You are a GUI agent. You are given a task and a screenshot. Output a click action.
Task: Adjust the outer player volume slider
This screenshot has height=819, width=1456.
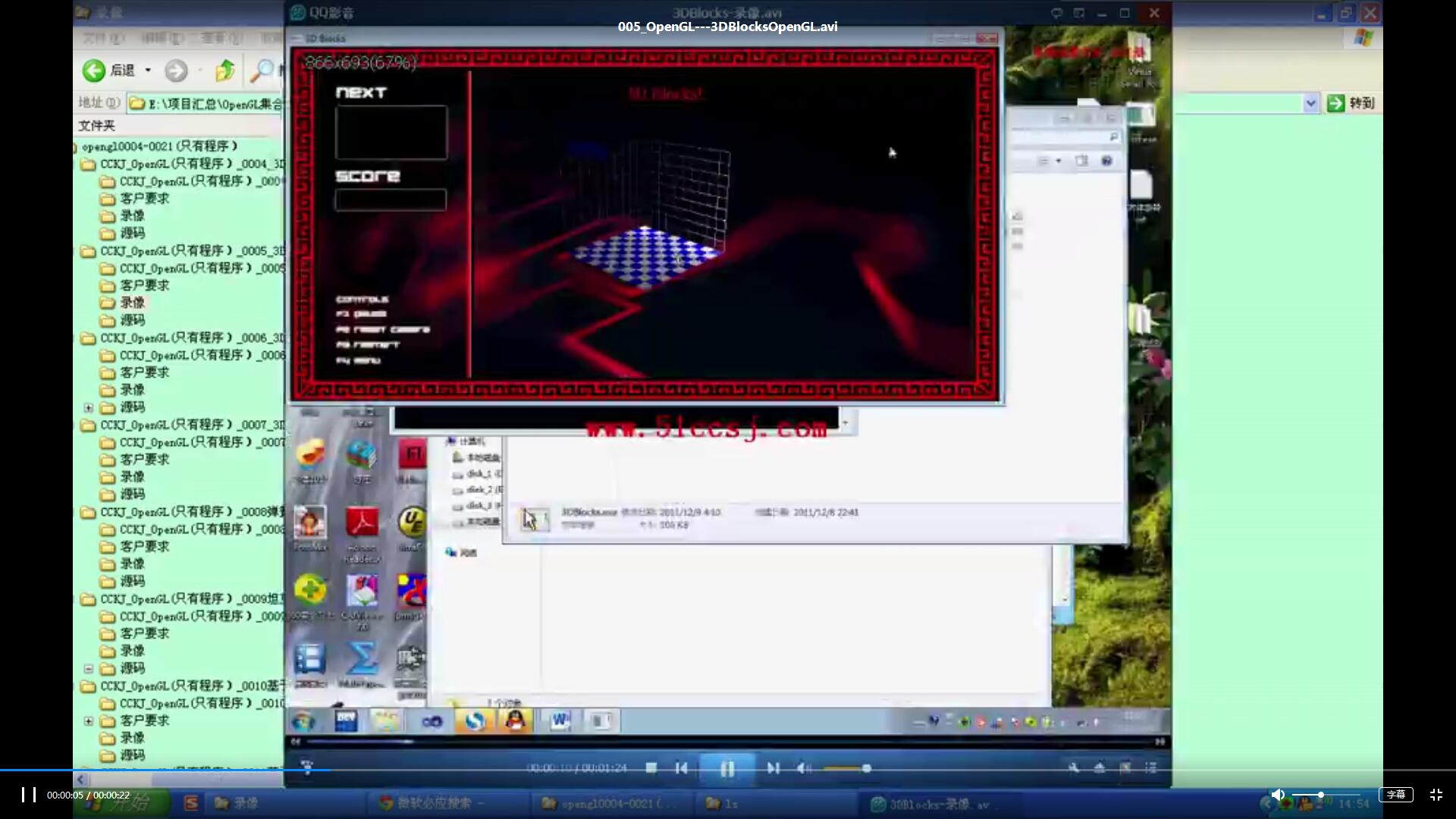(x=1326, y=795)
